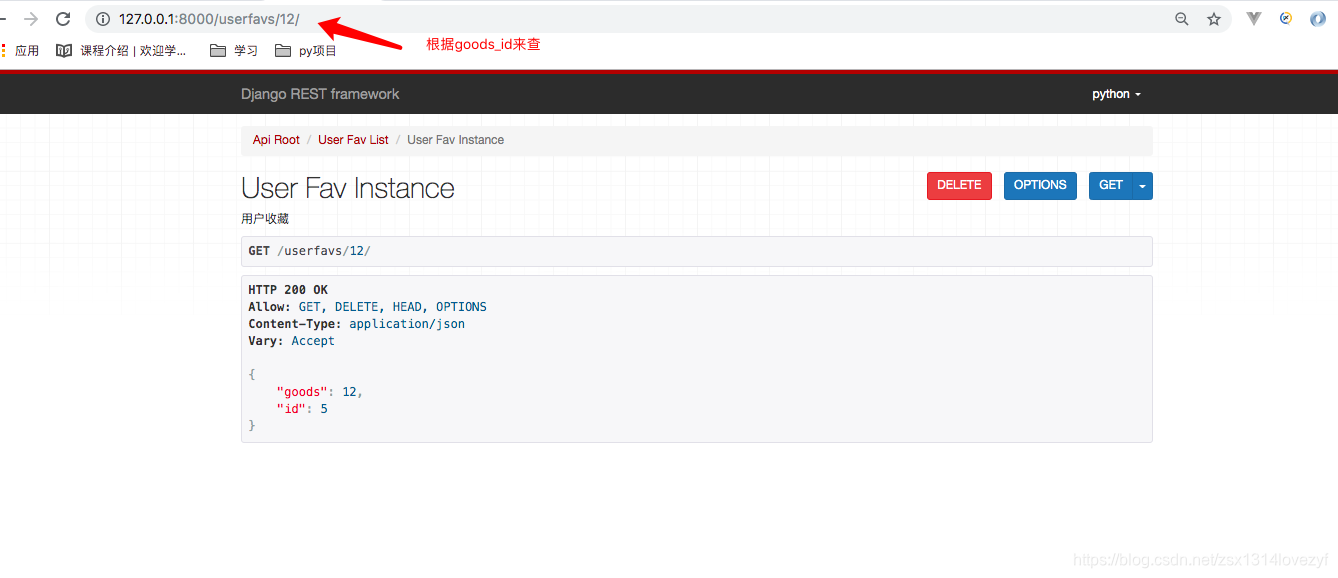Open the zoom magnifier icon

[x=1182, y=19]
